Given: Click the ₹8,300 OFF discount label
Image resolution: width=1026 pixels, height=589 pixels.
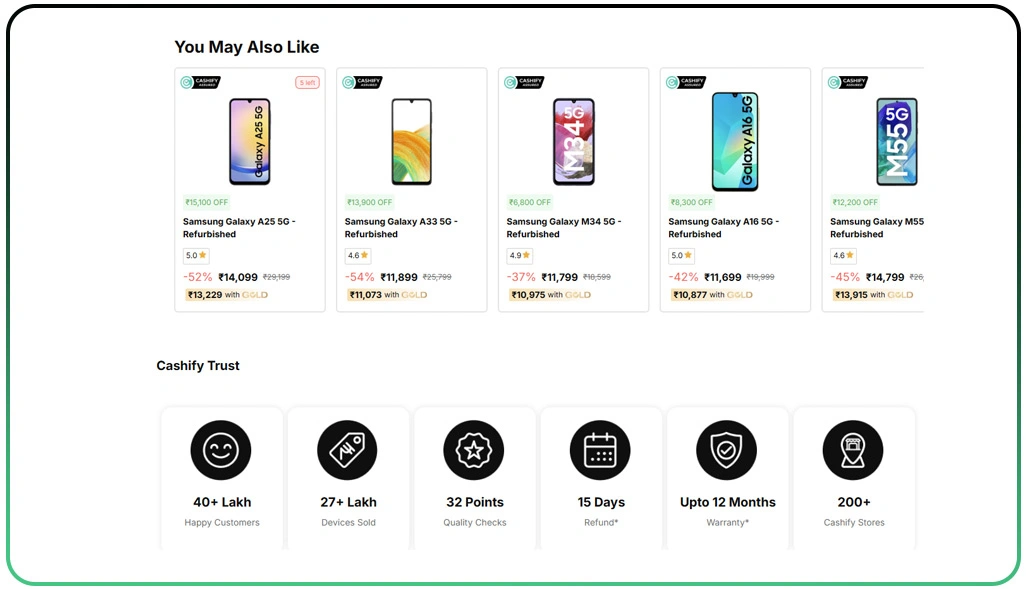Looking at the screenshot, I should [690, 201].
